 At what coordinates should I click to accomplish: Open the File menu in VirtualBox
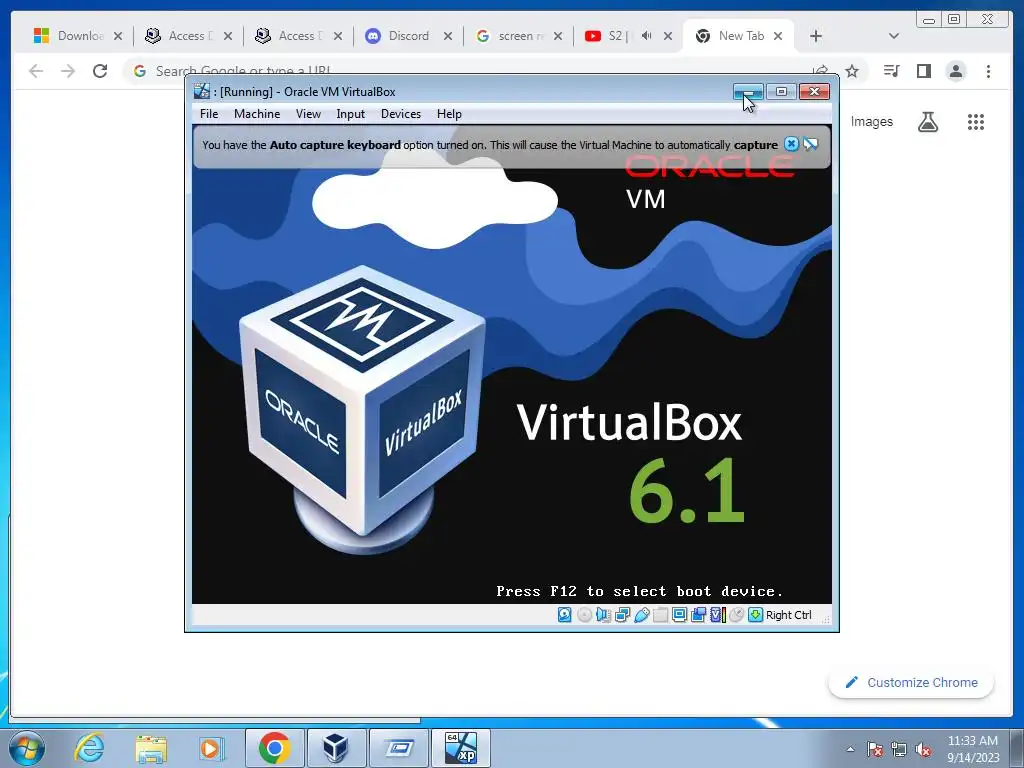tap(209, 114)
